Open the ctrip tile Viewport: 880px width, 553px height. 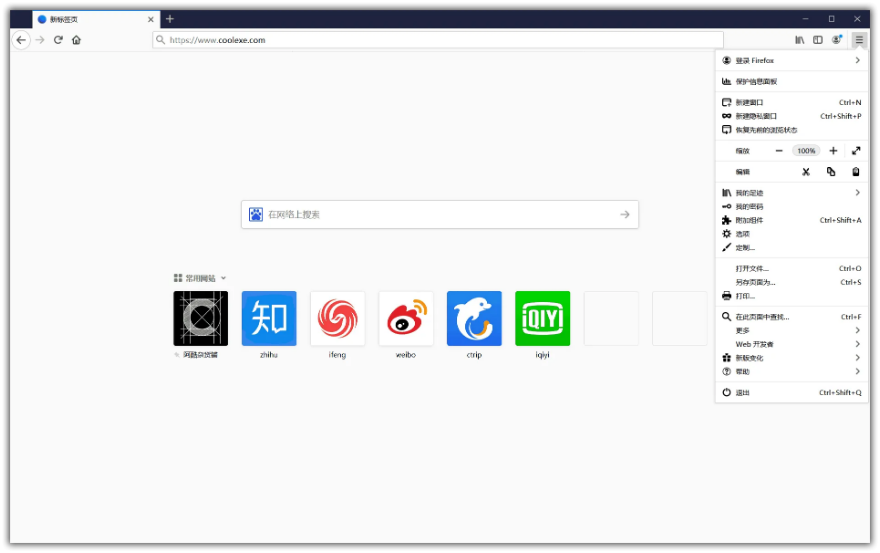(x=474, y=318)
